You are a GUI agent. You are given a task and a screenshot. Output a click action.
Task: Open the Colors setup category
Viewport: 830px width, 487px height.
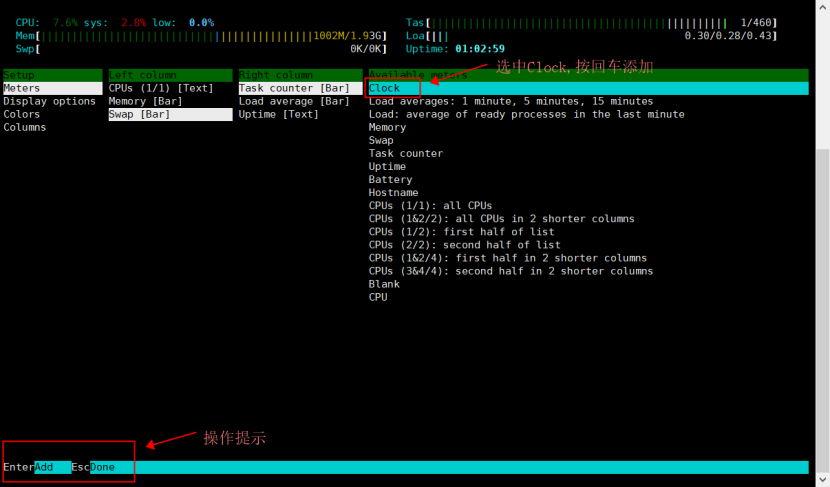(x=22, y=114)
